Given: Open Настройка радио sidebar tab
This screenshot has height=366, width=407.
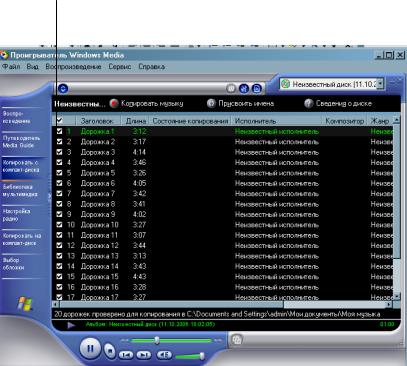Looking at the screenshot, I should (17, 215).
